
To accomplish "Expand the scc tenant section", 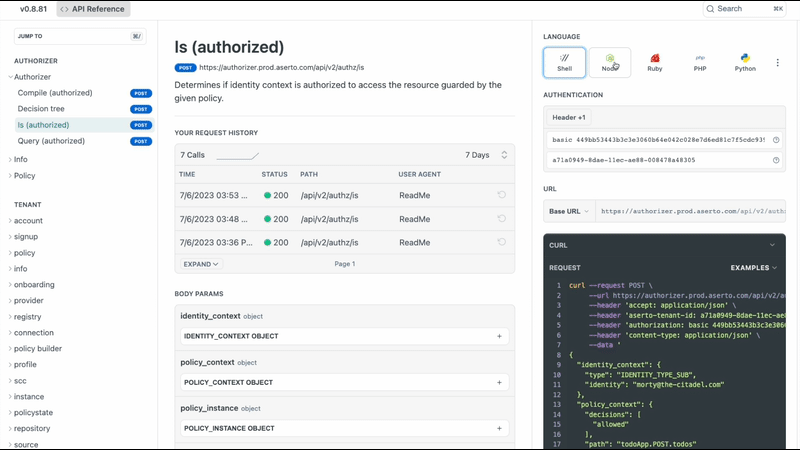I will pyautogui.click(x=10, y=381).
